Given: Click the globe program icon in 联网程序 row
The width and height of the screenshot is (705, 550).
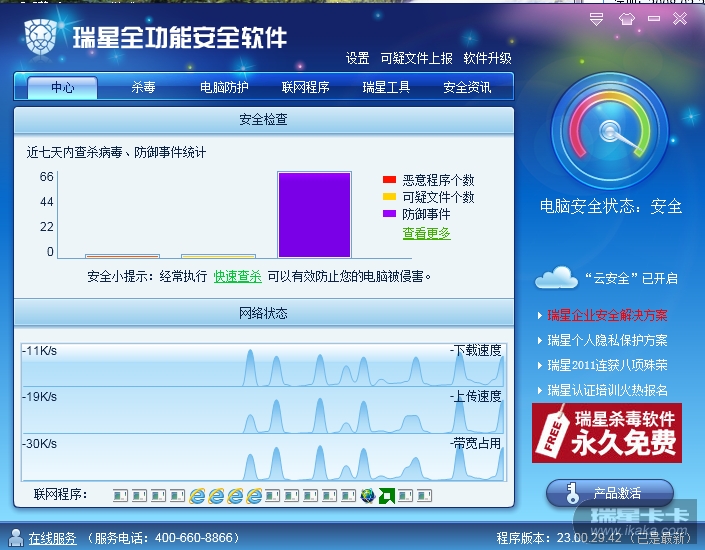Looking at the screenshot, I should tap(368, 496).
